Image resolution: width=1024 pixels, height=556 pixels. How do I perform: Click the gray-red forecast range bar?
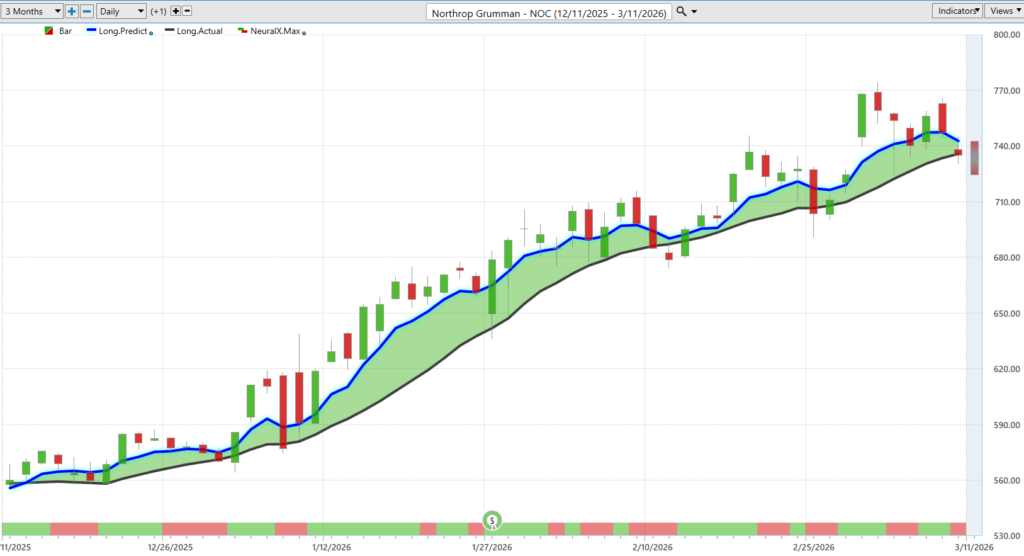[x=974, y=157]
